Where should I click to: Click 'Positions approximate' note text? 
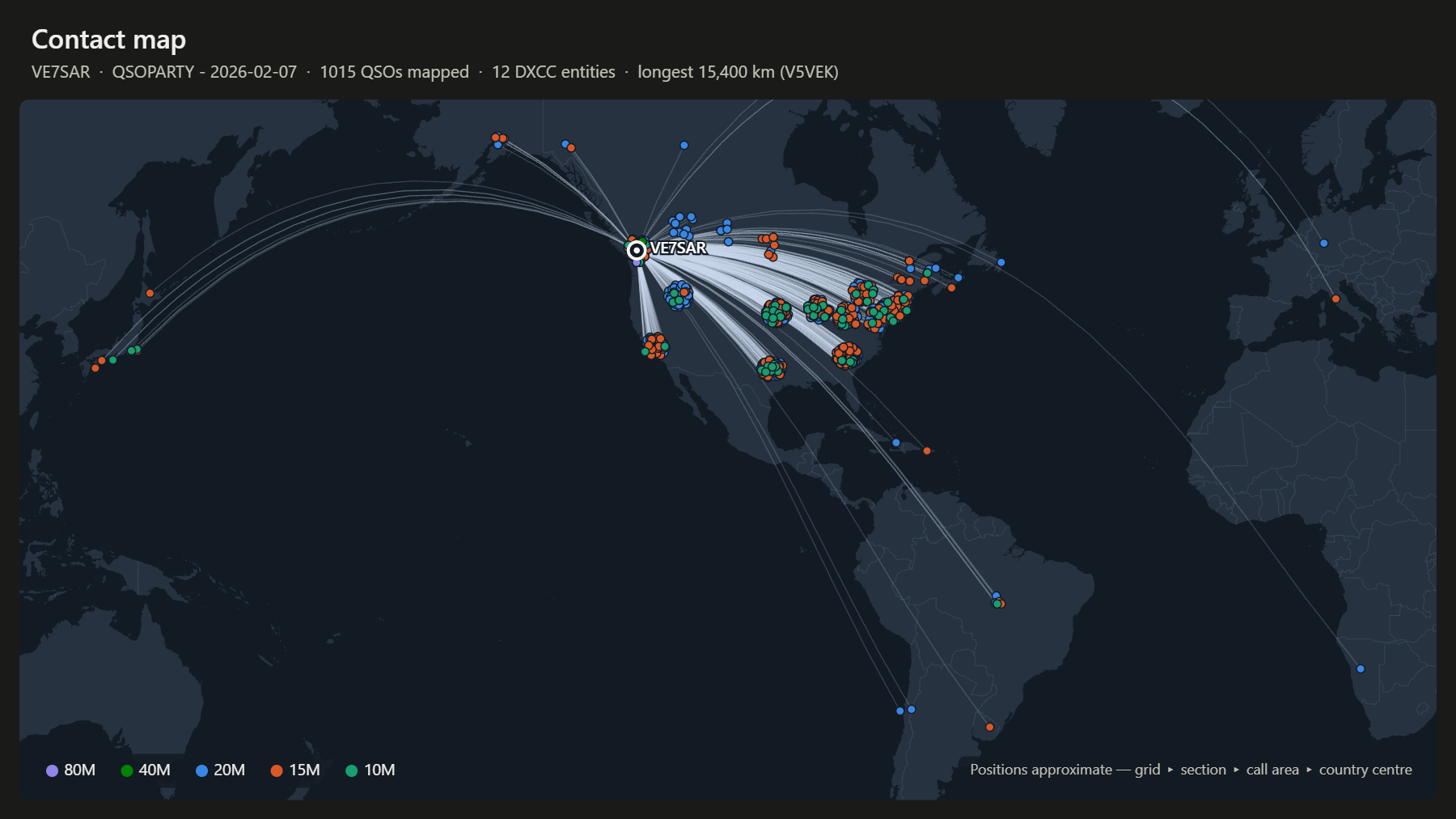tap(1041, 770)
